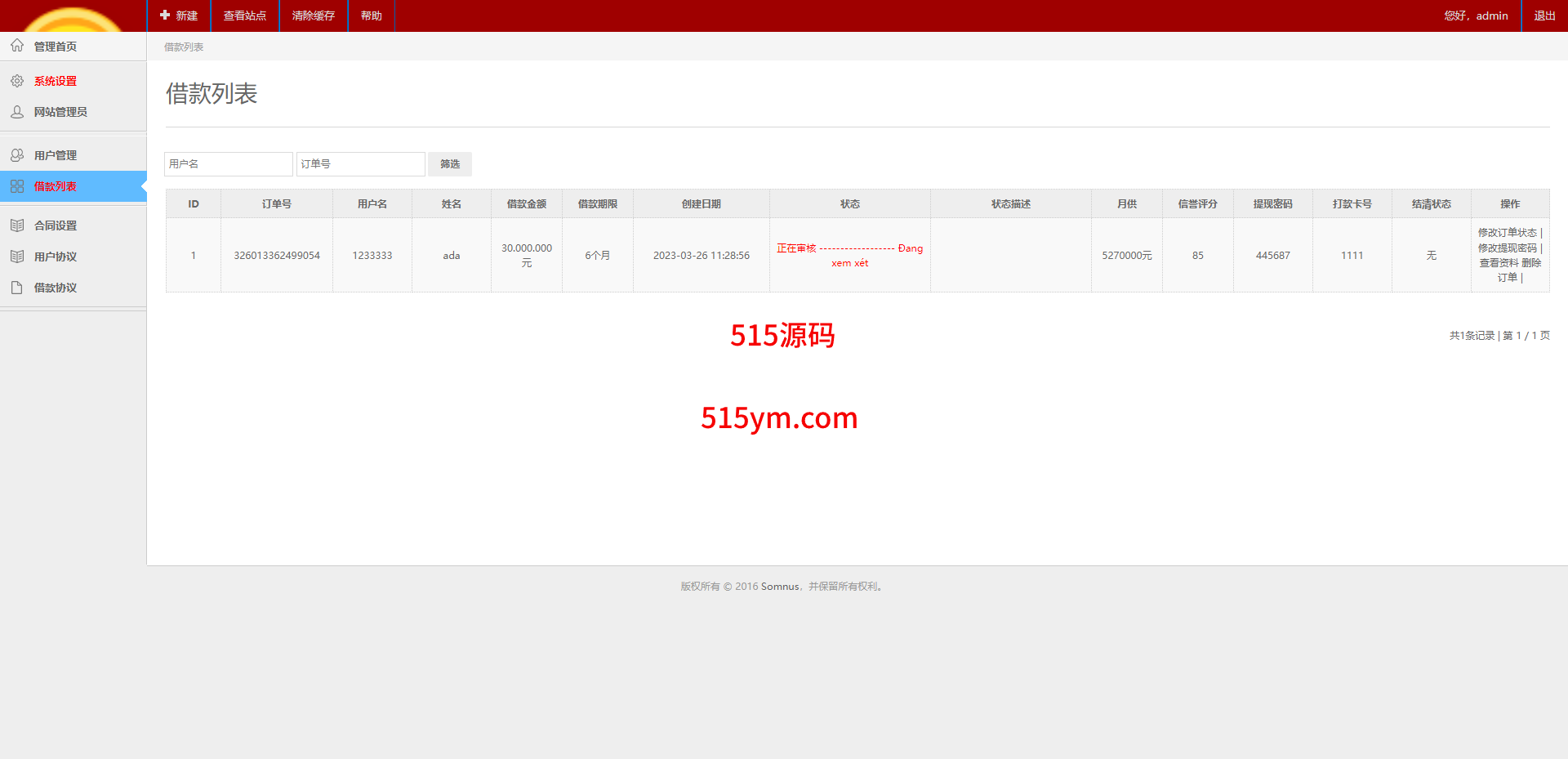The image size is (1568, 759).
Task: Focus the 用户名 filter input field
Action: 228,164
